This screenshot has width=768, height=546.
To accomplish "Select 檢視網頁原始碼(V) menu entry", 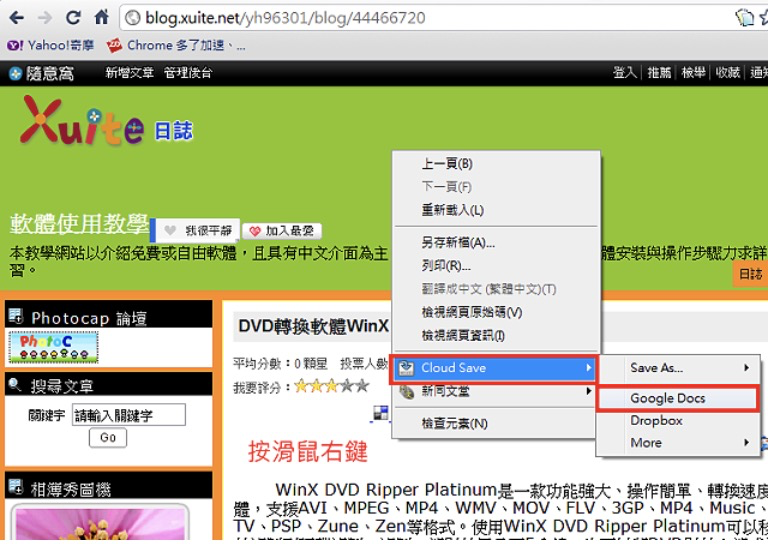I will 496,312.
